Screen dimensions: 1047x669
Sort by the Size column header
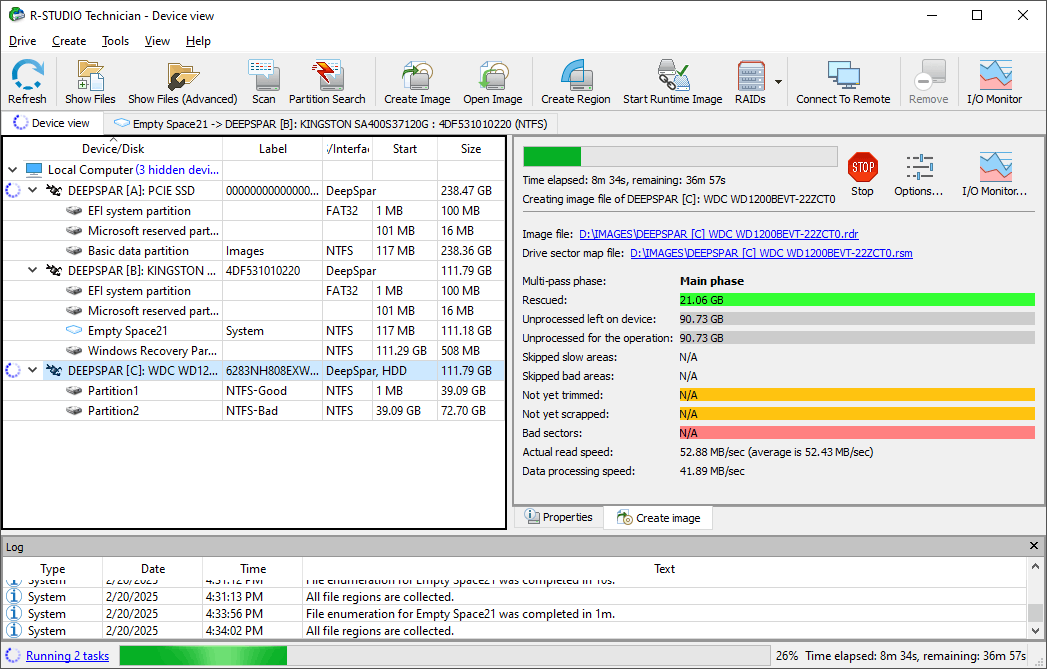(x=471, y=149)
